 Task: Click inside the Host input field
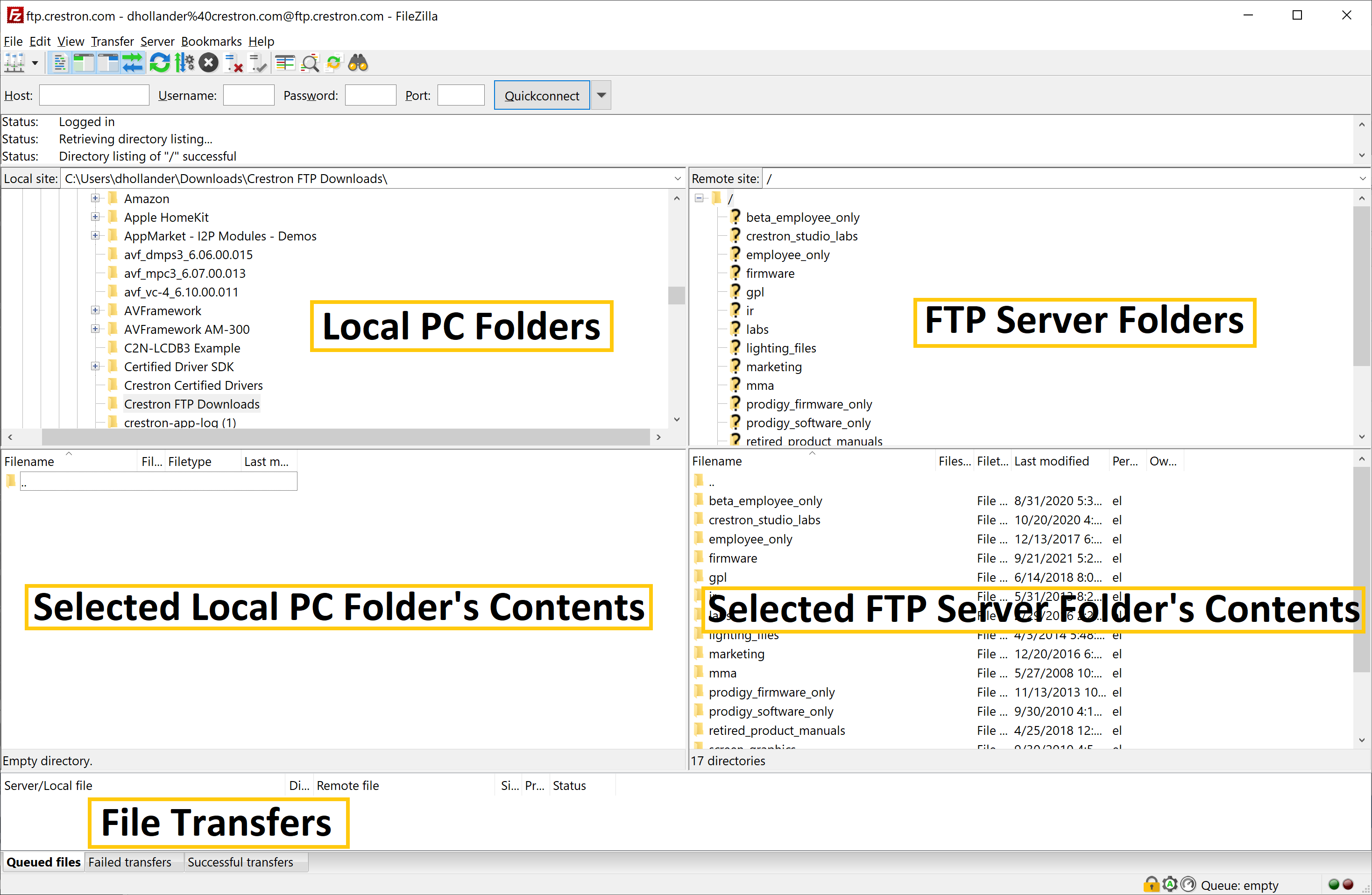coord(93,94)
